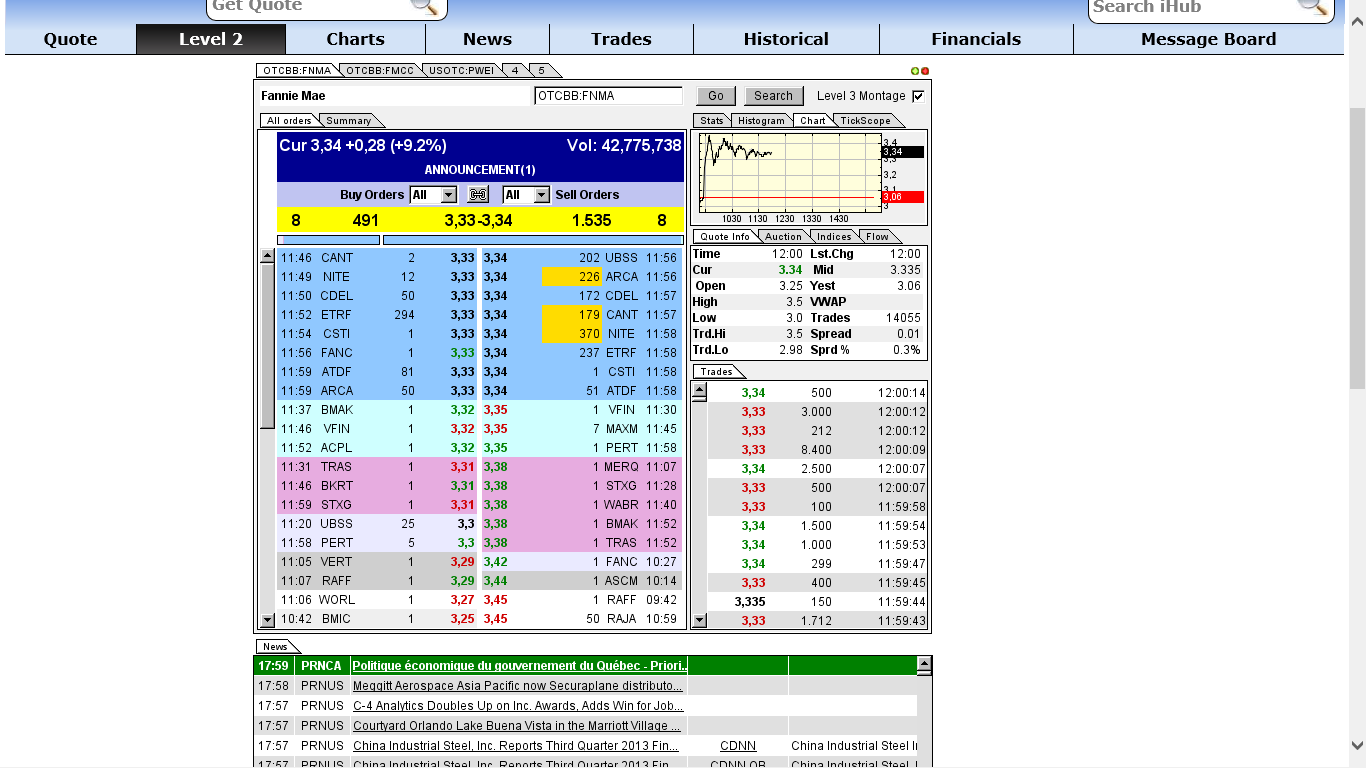1366x768 pixels.
Task: Switch to the OTCBB:FMCC symbol tab
Action: click(x=380, y=71)
